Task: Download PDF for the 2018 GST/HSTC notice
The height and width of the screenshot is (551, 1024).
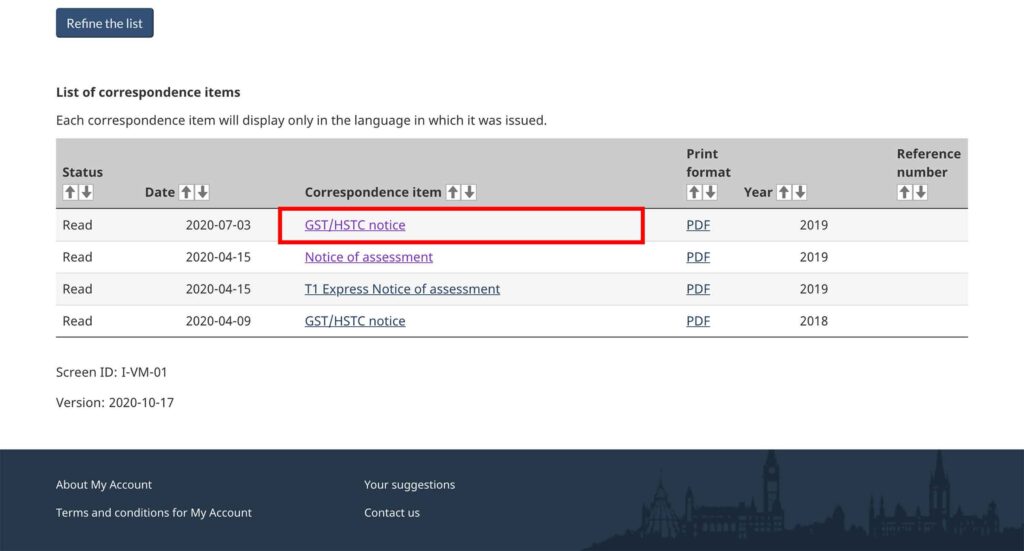Action: 698,321
